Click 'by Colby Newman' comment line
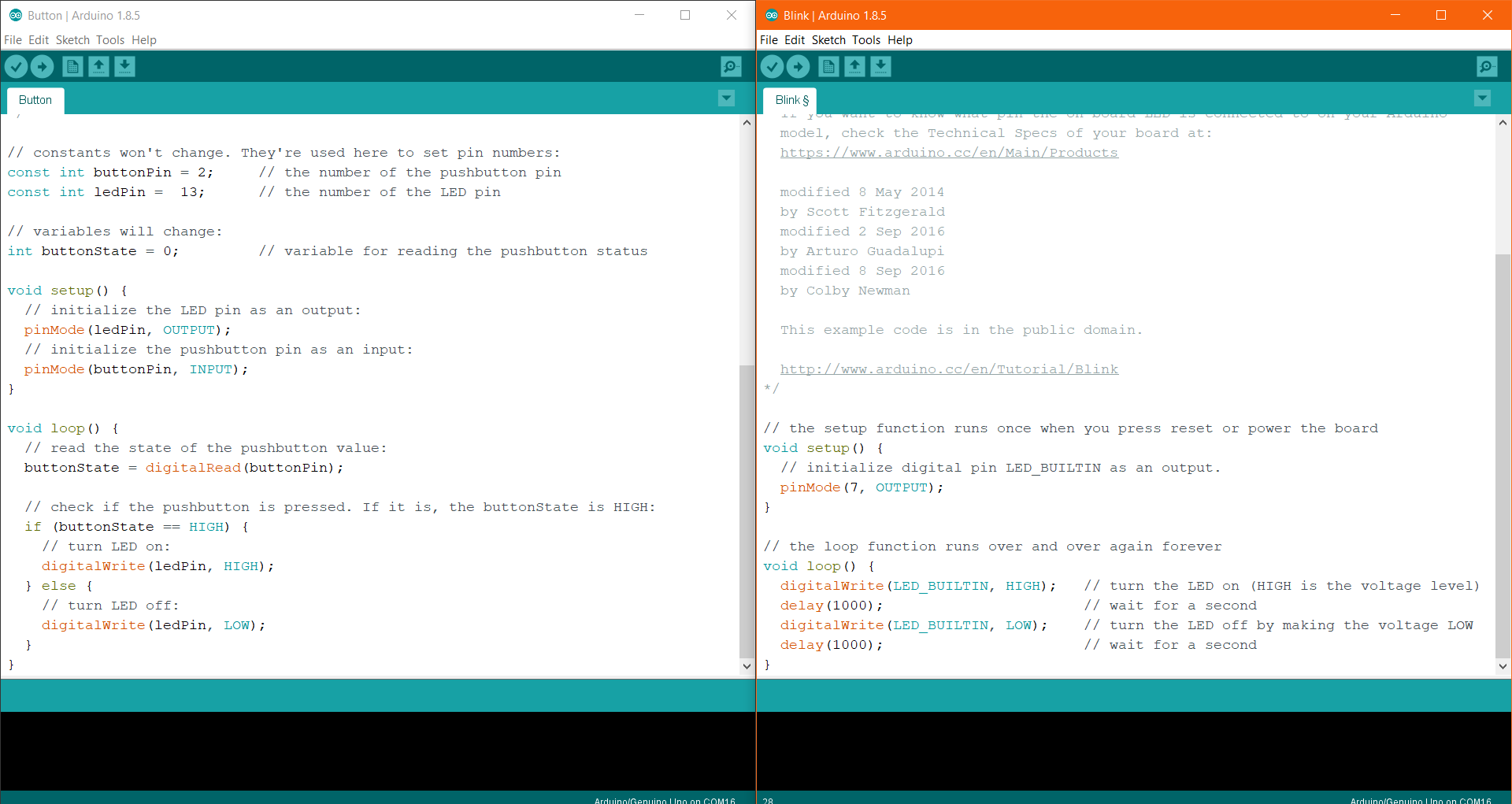 (x=845, y=291)
